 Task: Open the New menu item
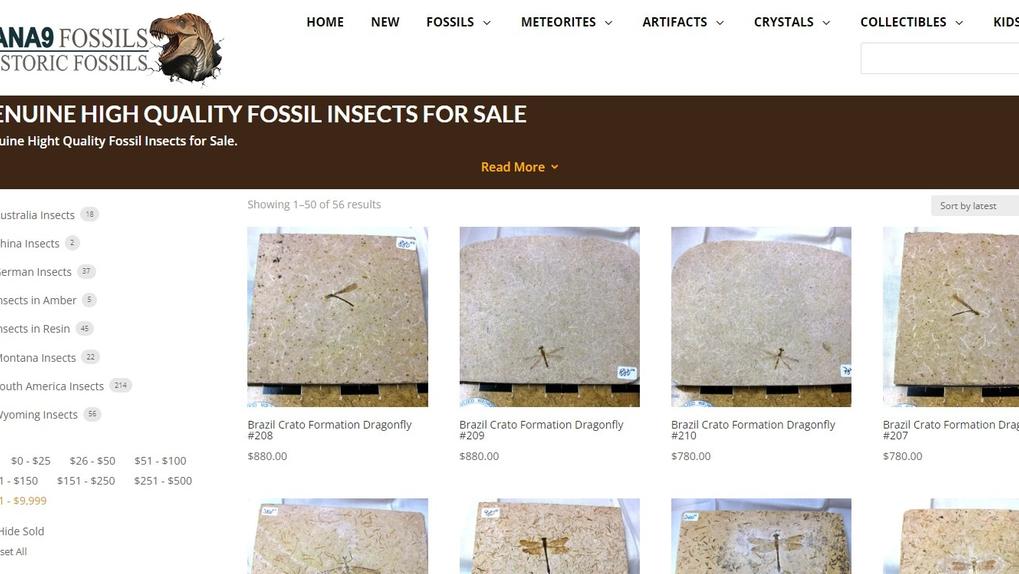click(x=385, y=22)
